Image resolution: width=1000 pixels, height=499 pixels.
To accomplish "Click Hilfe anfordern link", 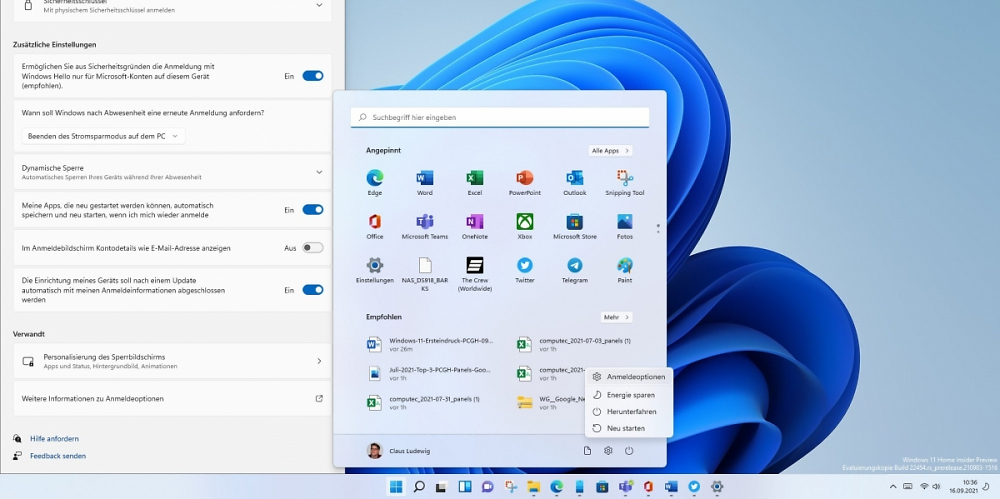I will click(54, 439).
